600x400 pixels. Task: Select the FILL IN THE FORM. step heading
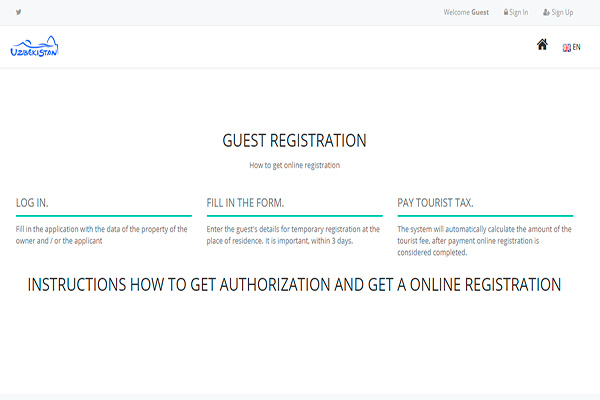pos(245,203)
